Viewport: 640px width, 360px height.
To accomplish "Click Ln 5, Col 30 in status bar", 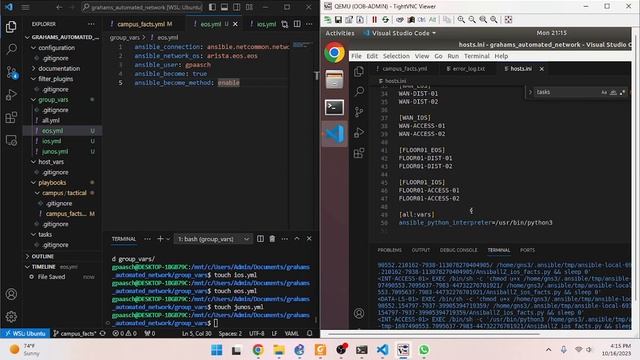I will tap(197, 333).
